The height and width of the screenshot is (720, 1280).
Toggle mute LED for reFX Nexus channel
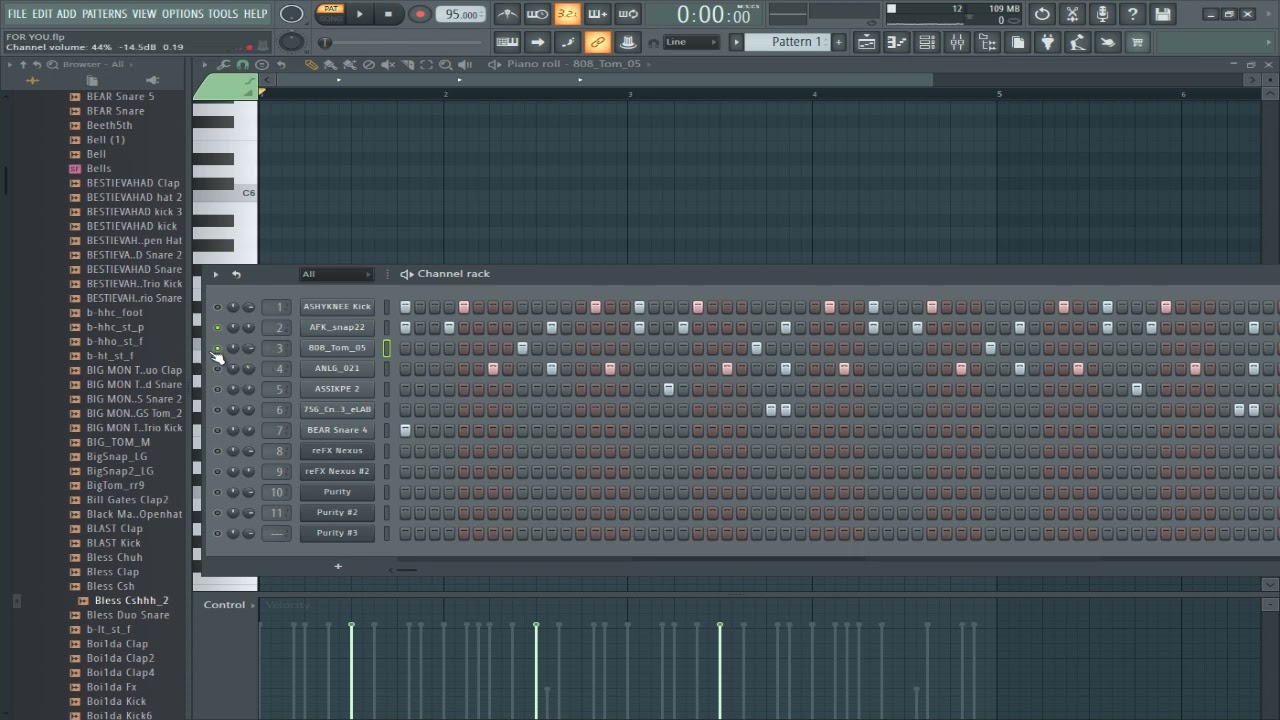pos(217,451)
